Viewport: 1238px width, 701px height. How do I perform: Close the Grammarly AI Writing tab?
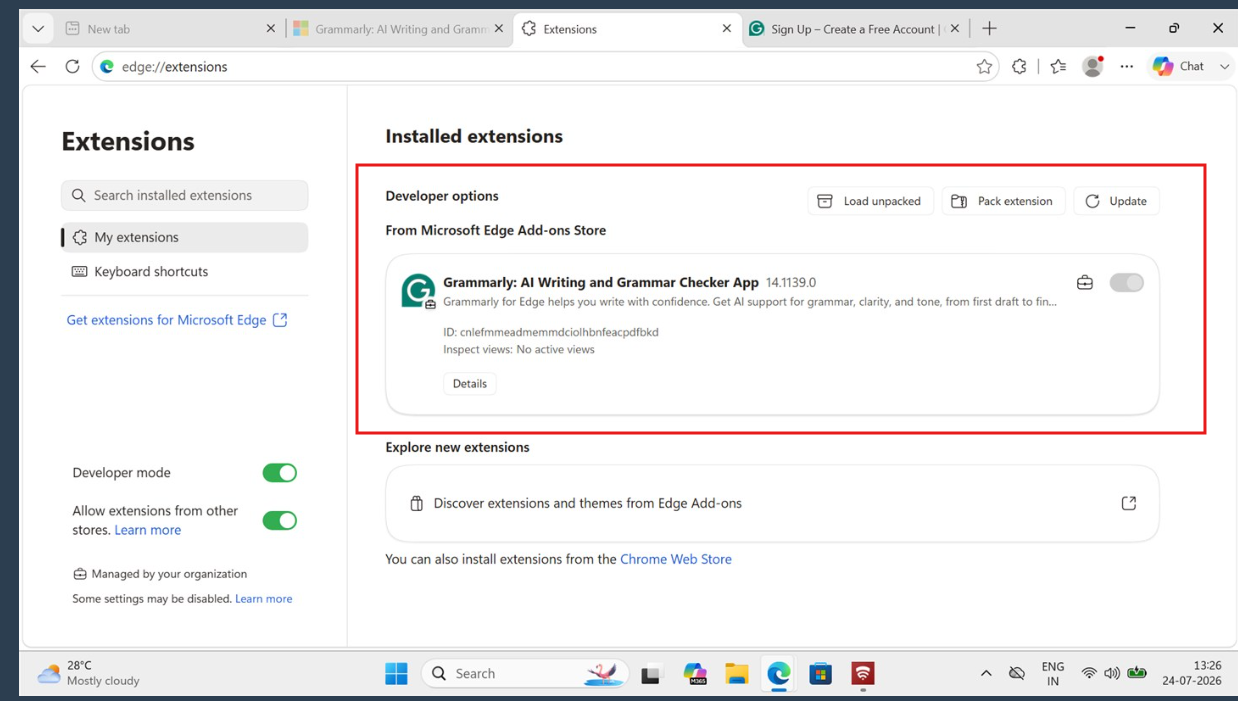(499, 29)
